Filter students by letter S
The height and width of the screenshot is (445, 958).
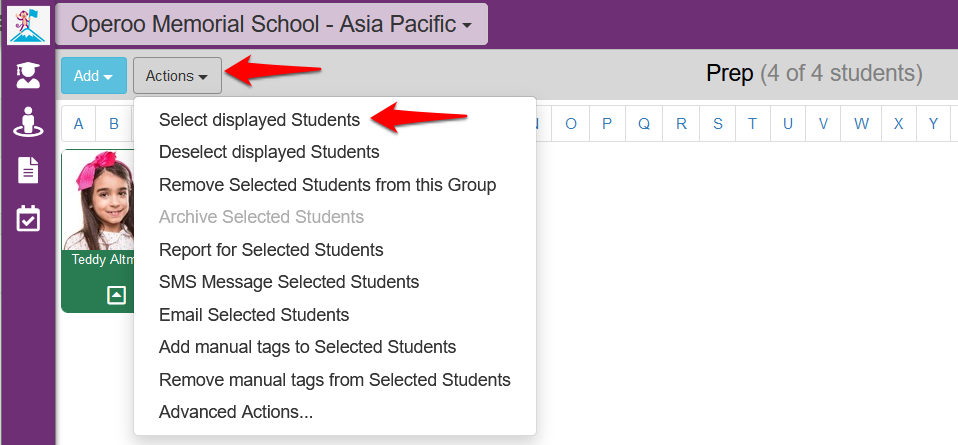click(718, 123)
